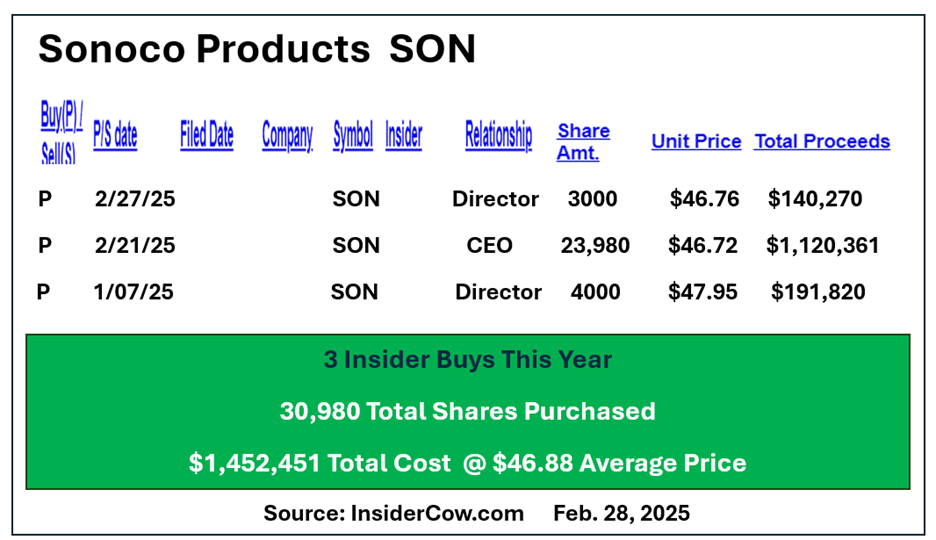Viewport: 936px width, 540px height.
Task: Open the Unit Price header link
Action: click(696, 142)
